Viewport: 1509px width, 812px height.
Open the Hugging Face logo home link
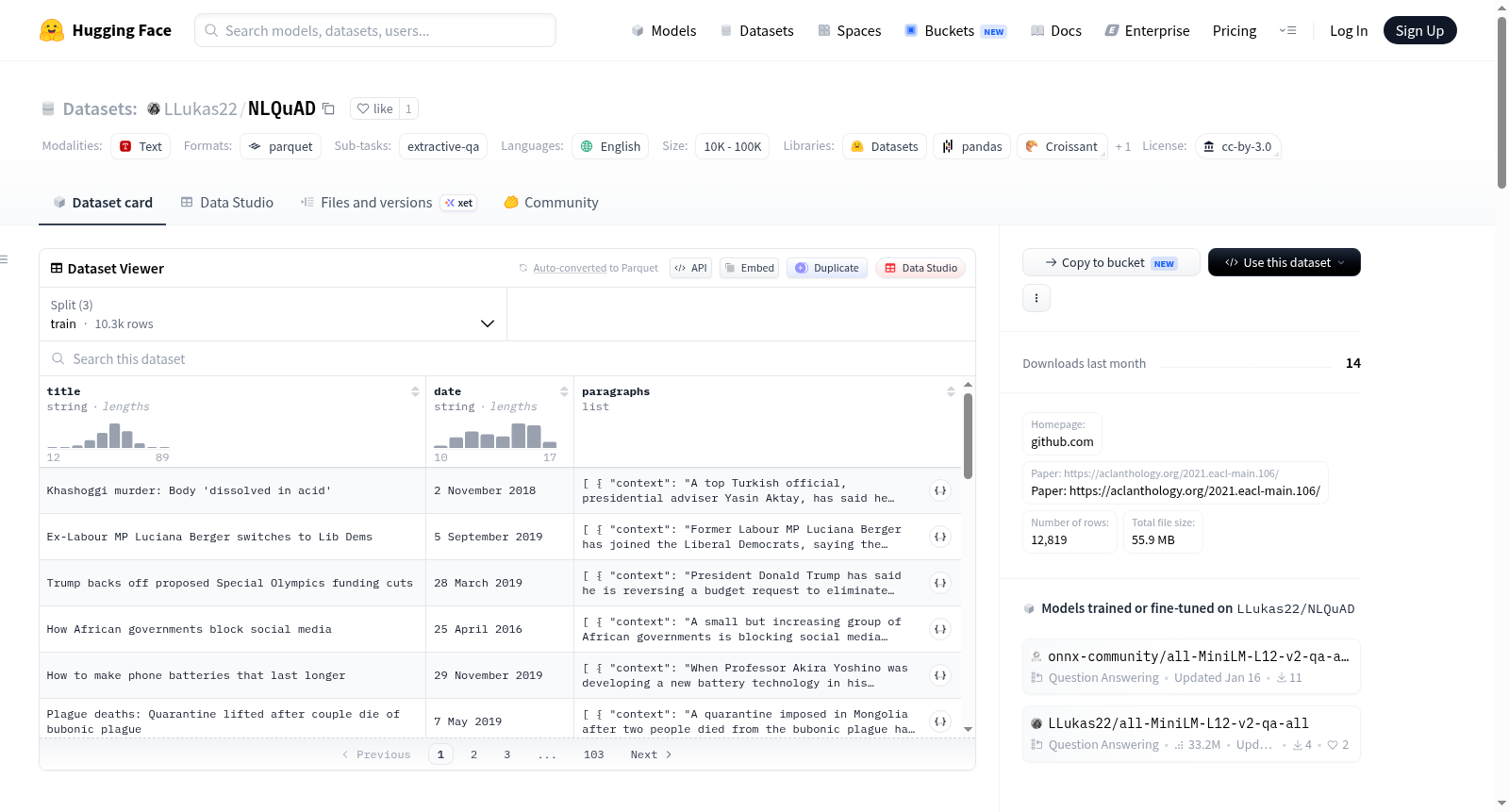pyautogui.click(x=106, y=30)
